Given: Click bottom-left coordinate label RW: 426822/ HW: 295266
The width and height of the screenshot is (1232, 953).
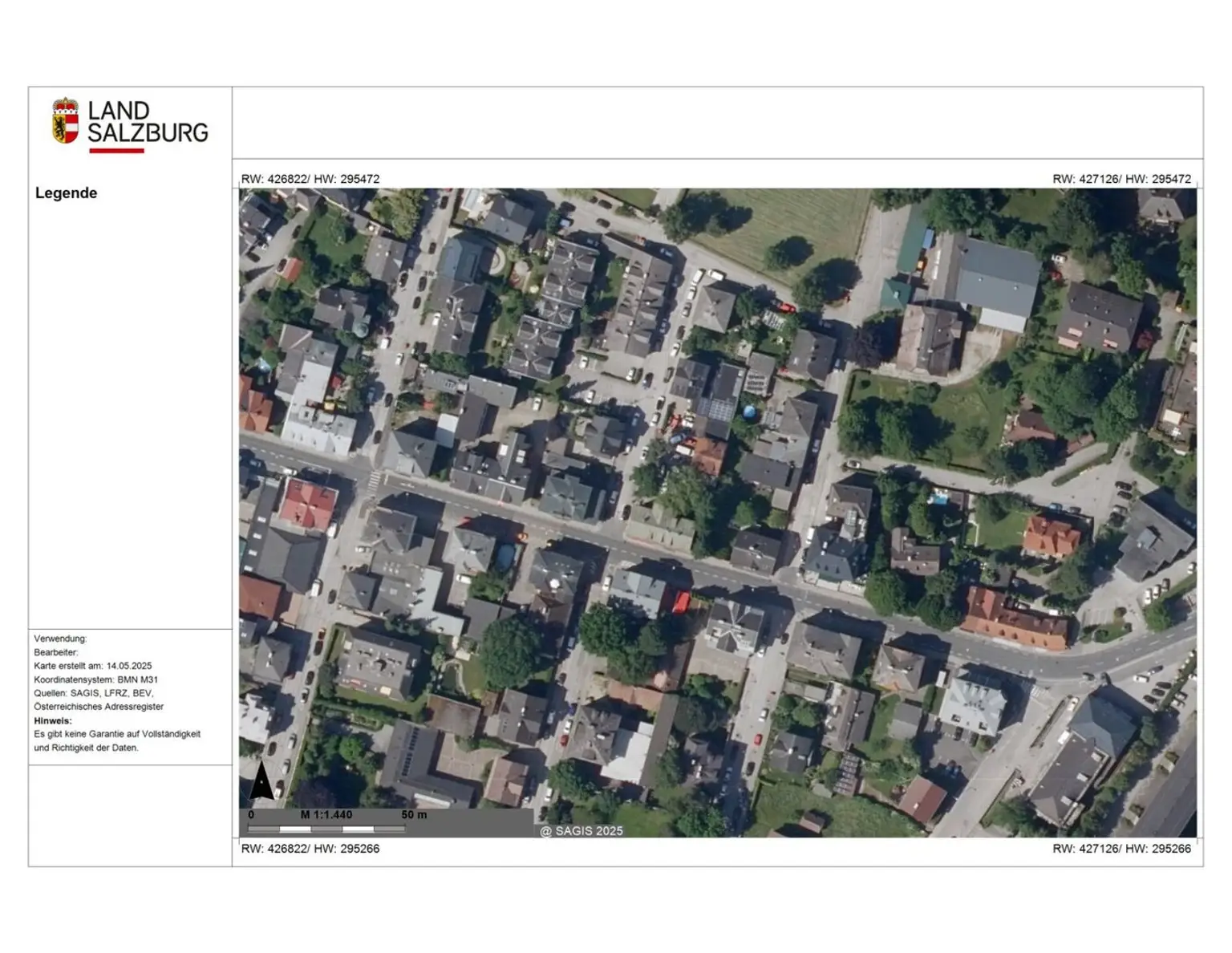Looking at the screenshot, I should (310, 849).
